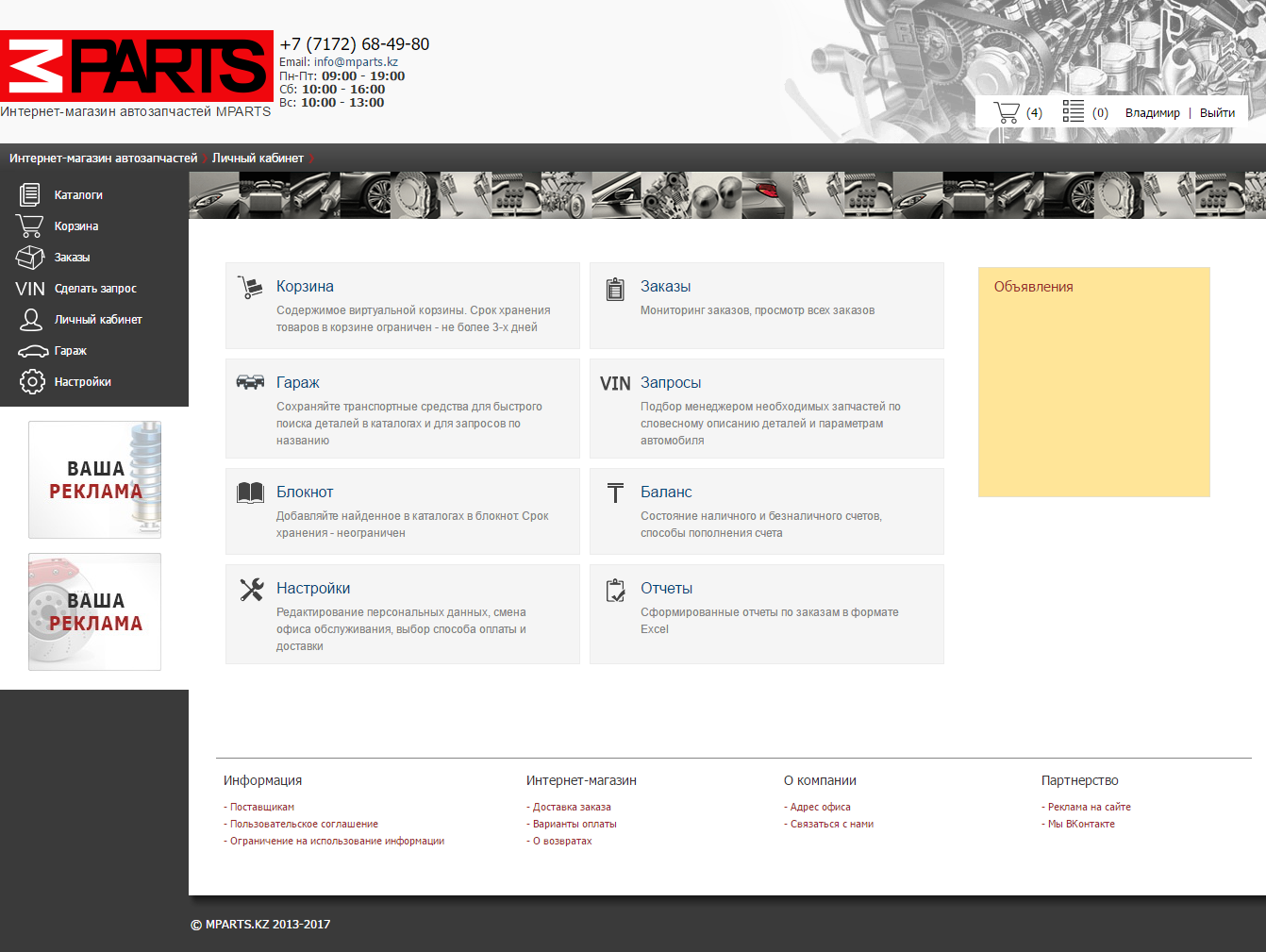Click the Настройки gear icon in sidebar
The width and height of the screenshot is (1266, 952).
[x=32, y=382]
